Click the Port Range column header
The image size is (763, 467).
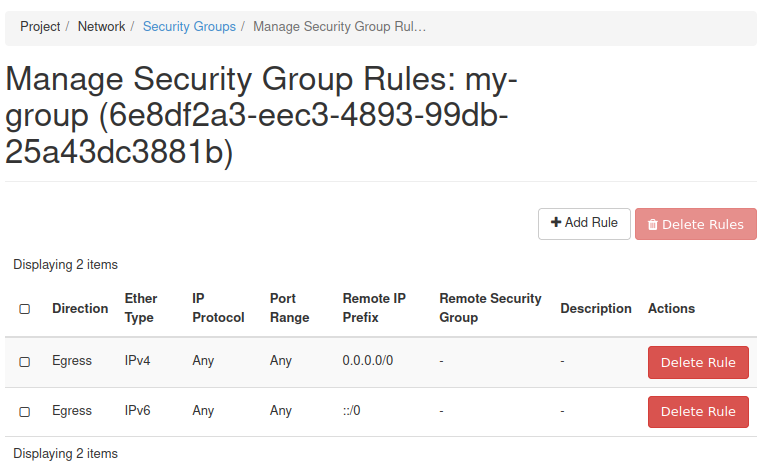point(289,308)
